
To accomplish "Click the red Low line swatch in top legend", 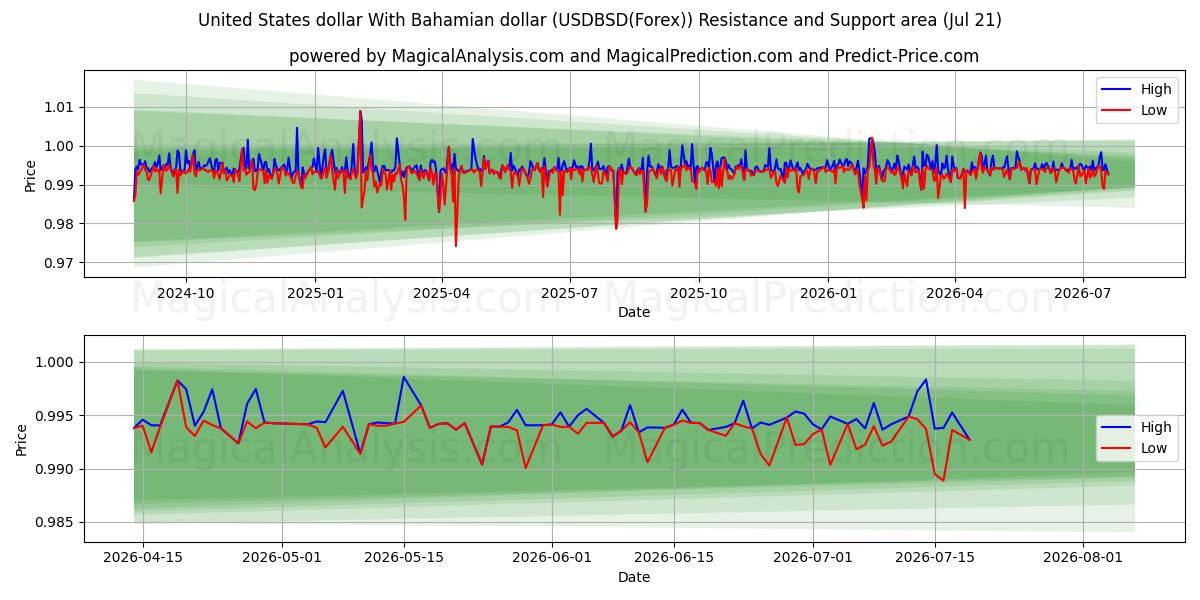I will click(1117, 111).
